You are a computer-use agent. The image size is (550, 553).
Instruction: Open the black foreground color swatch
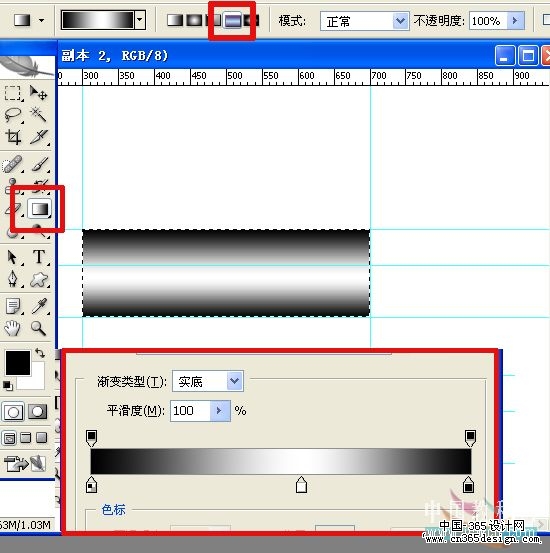click(18, 363)
